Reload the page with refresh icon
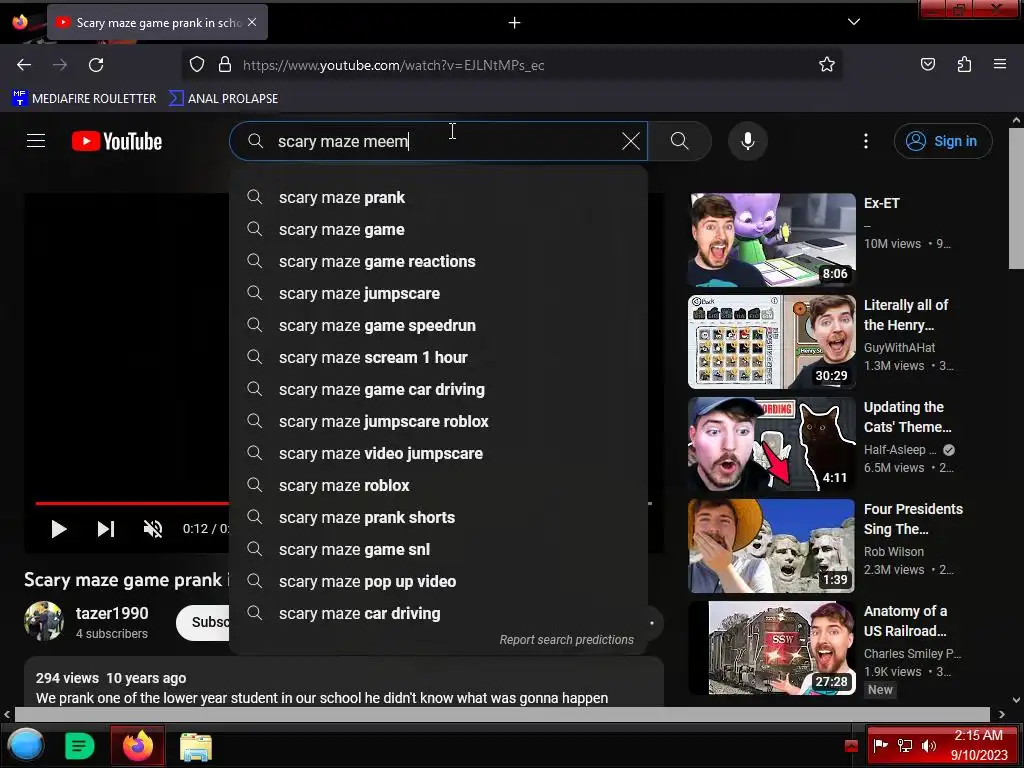Screen dimensions: 1024x768 coord(96,65)
